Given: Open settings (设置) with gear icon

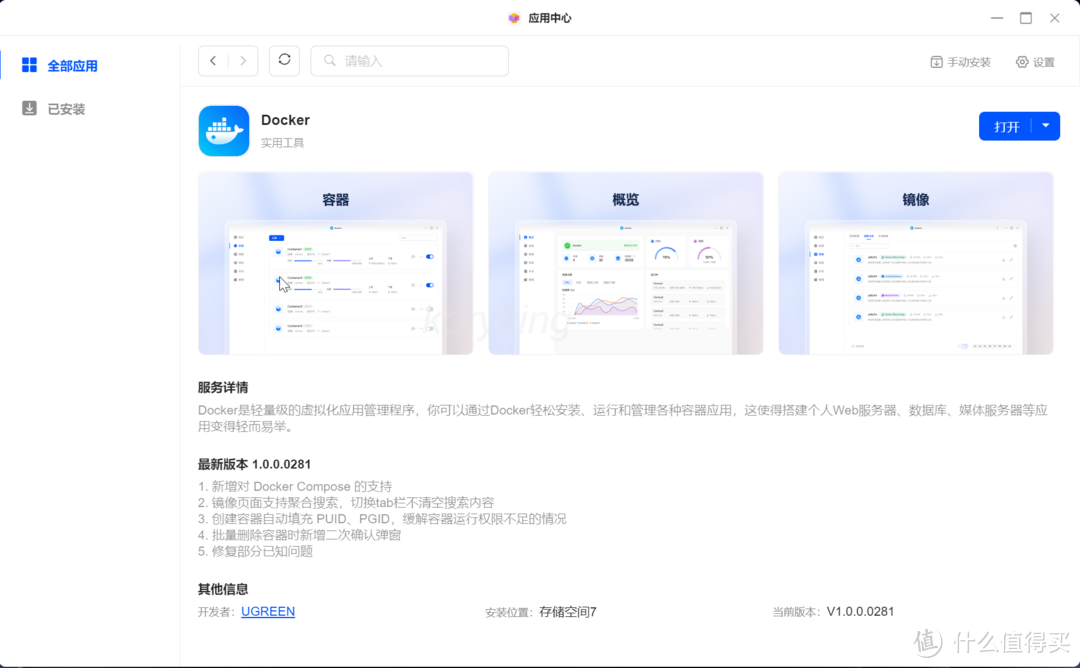Looking at the screenshot, I should tap(1035, 62).
